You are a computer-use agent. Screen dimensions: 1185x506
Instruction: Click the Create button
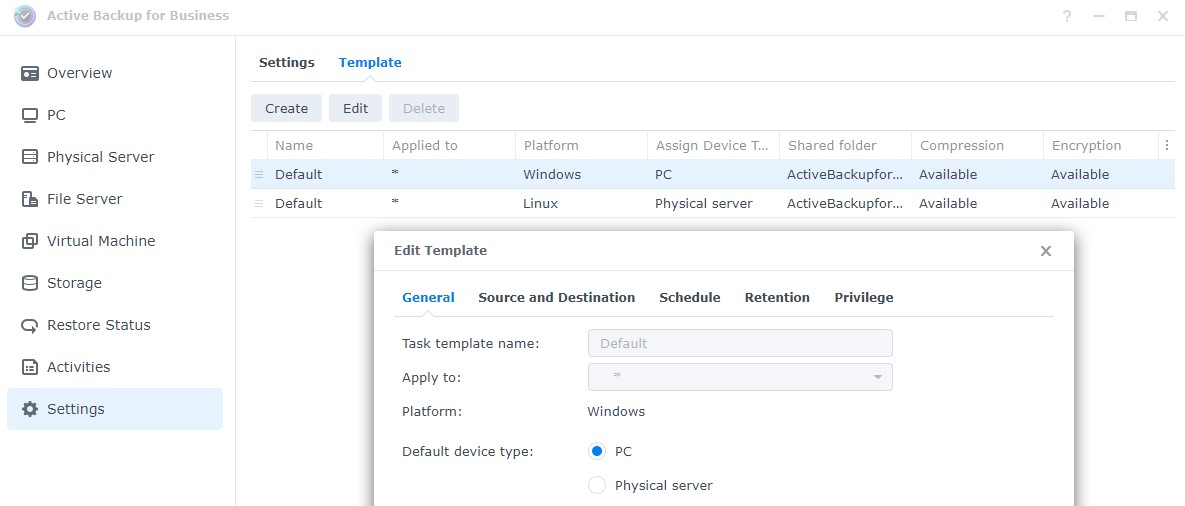click(x=286, y=108)
